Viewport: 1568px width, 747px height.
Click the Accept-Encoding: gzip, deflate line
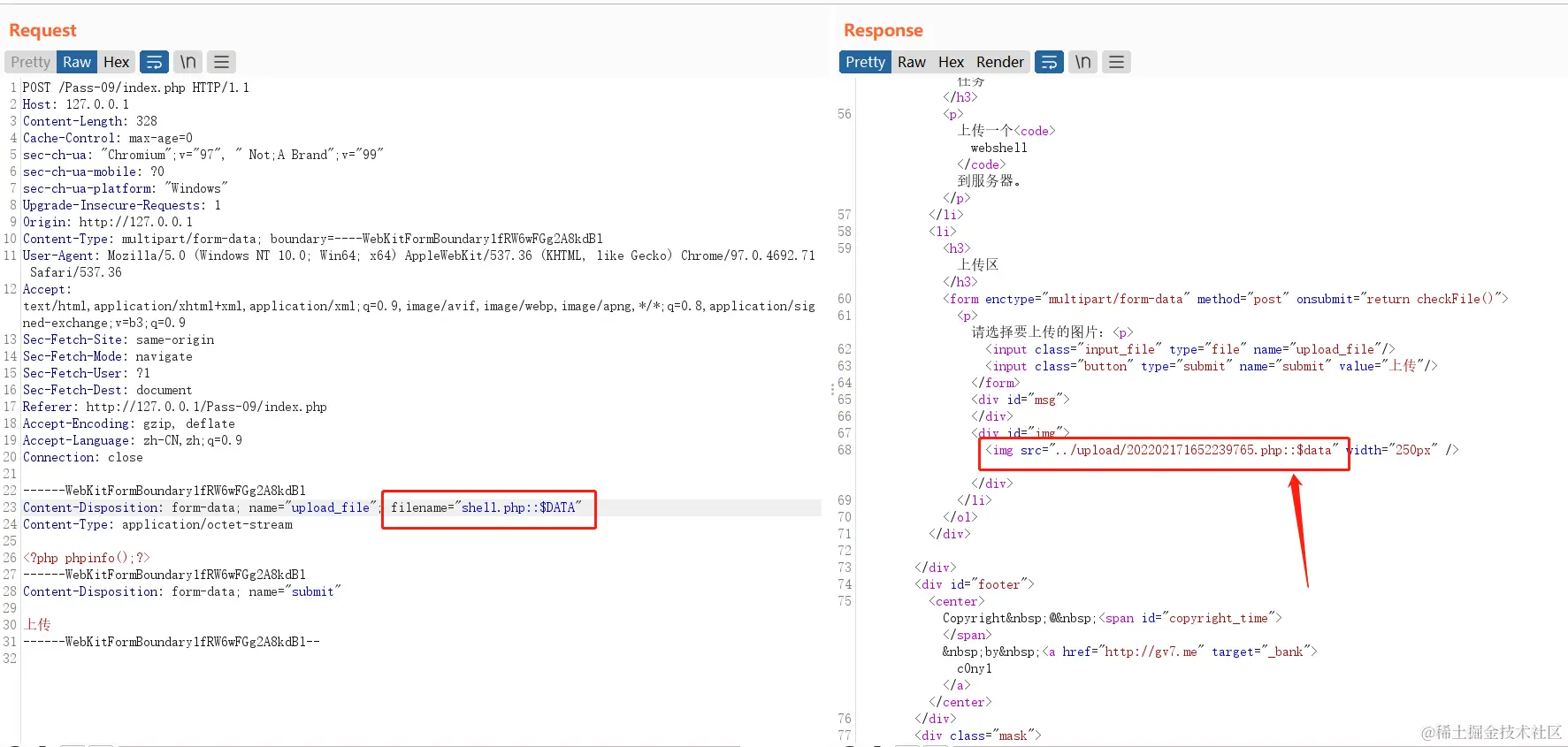pyautogui.click(x=129, y=423)
